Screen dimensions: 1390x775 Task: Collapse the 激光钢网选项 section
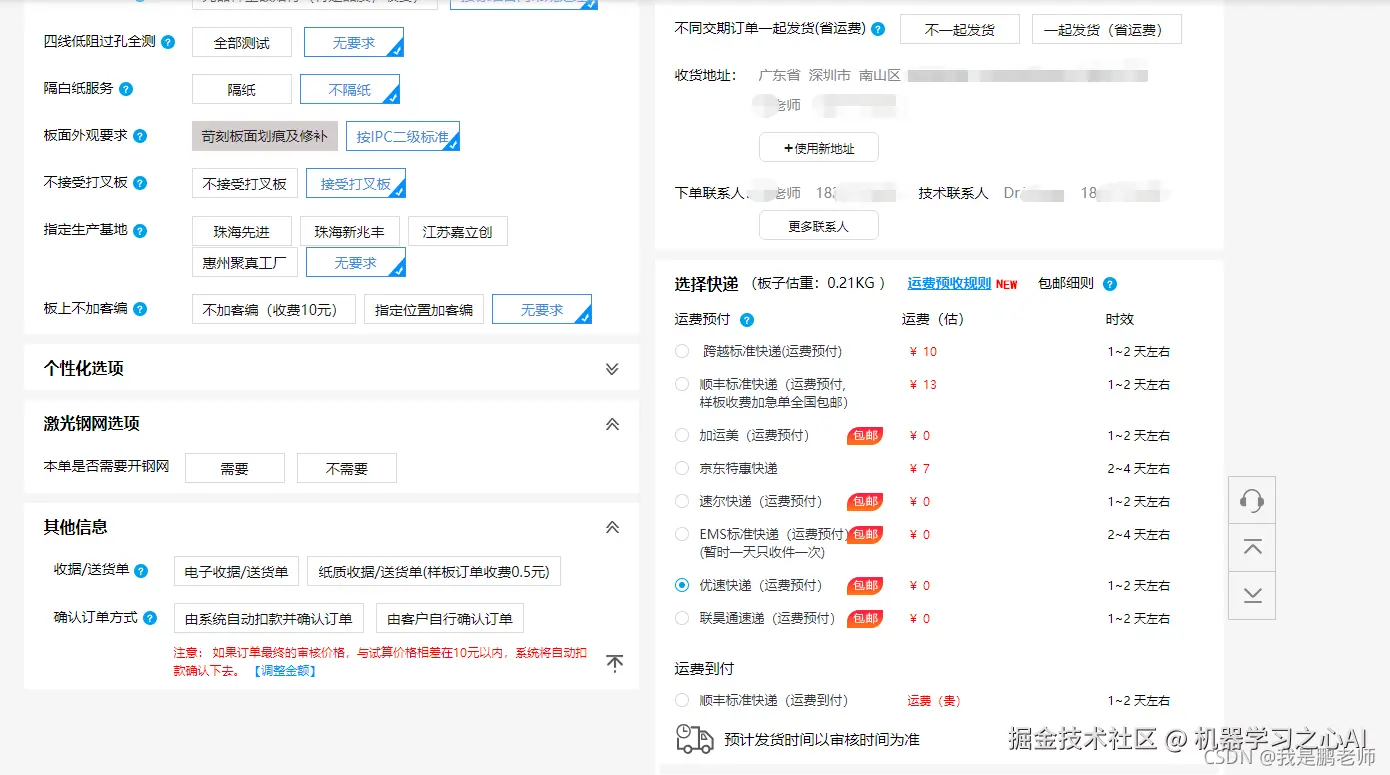[611, 423]
